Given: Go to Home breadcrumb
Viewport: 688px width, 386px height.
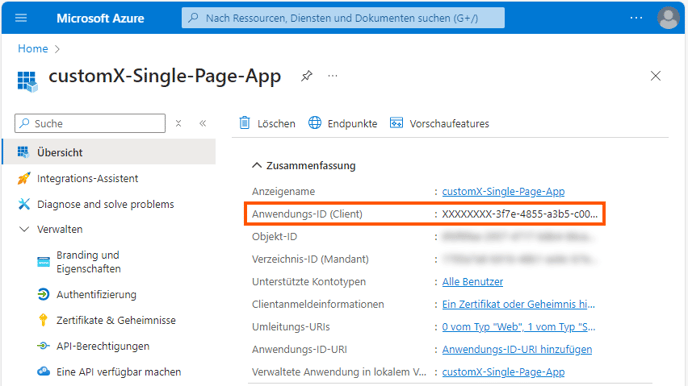Looking at the screenshot, I should coord(33,49).
